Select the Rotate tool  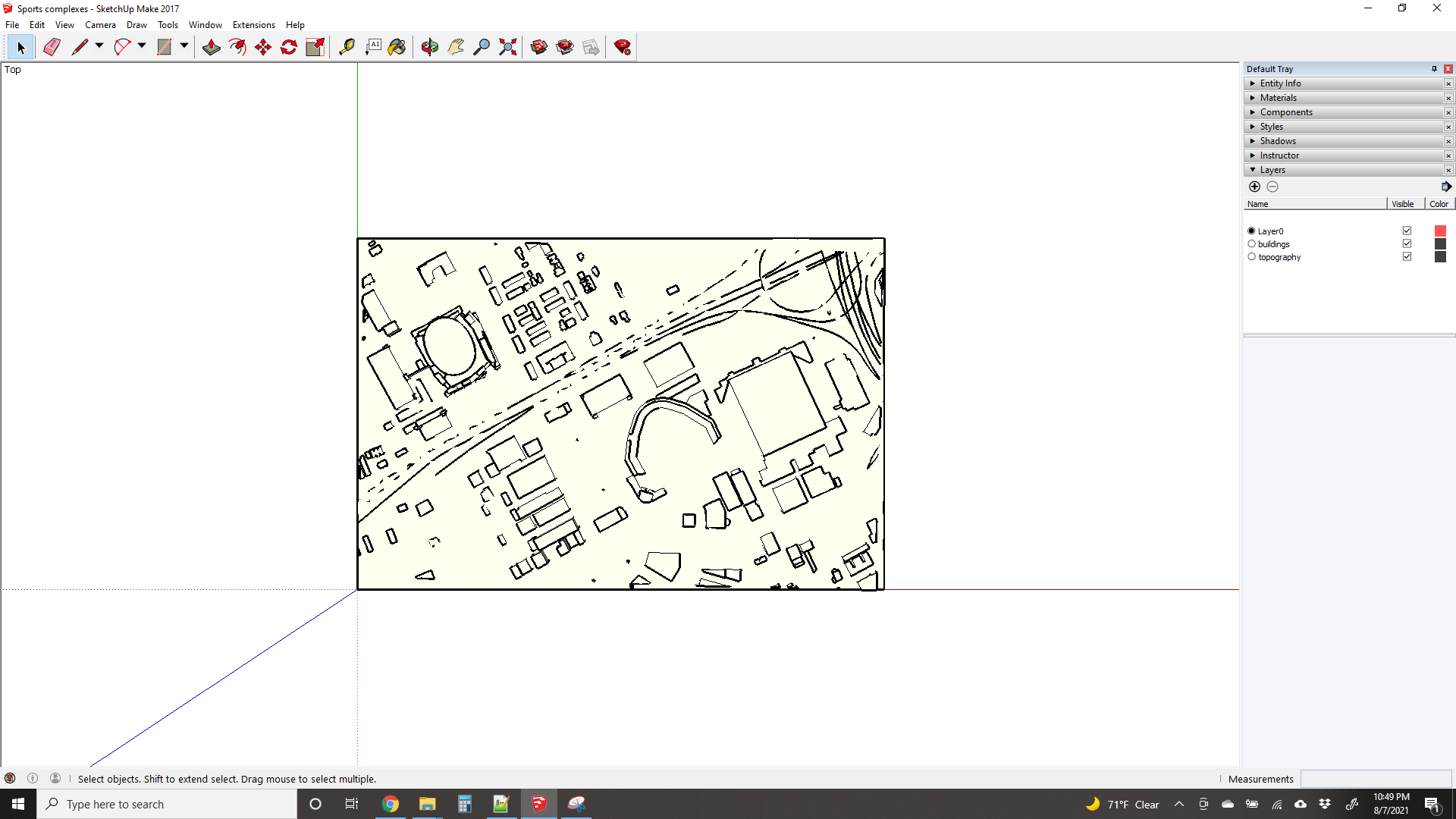pos(289,47)
